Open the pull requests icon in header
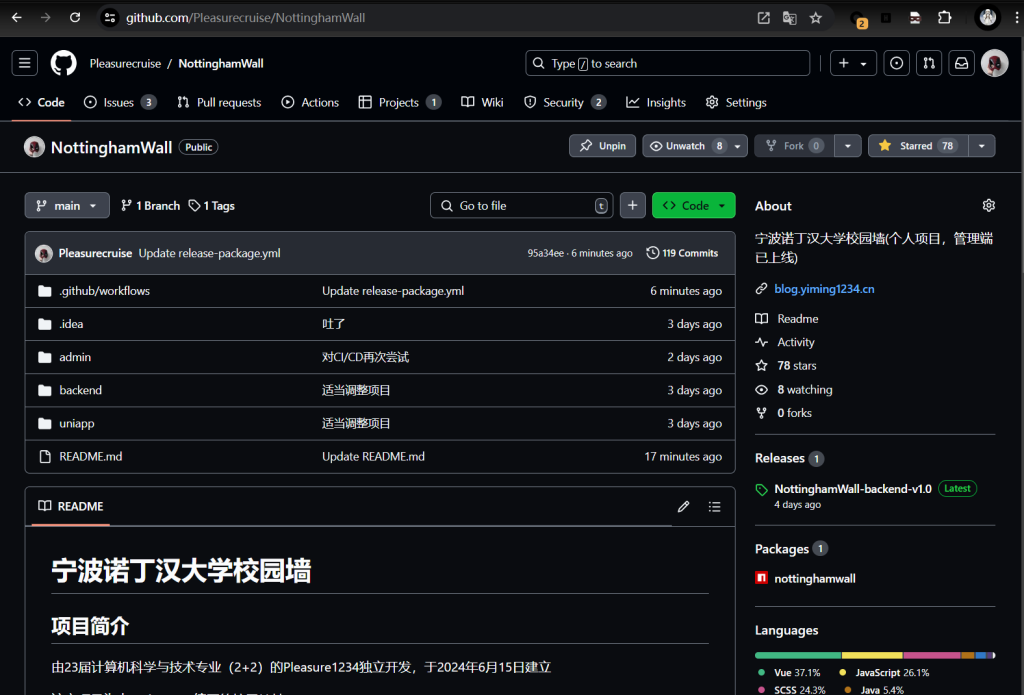This screenshot has width=1024, height=695. pos(929,63)
